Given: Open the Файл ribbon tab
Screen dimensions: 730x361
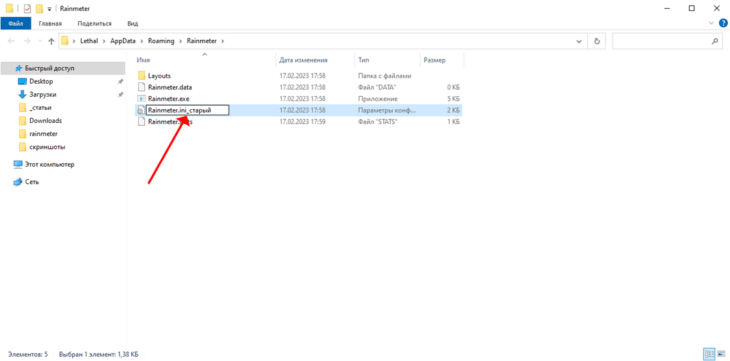Looking at the screenshot, I should pyautogui.click(x=16, y=23).
